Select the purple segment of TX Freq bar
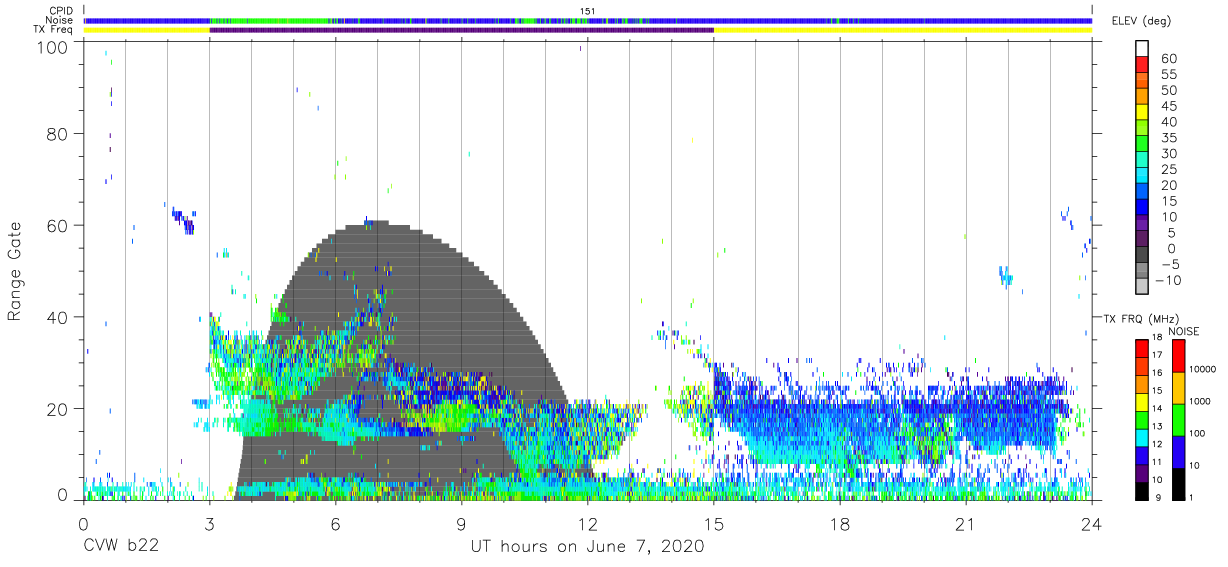This screenshot has height=567, width=1228. click(x=462, y=30)
